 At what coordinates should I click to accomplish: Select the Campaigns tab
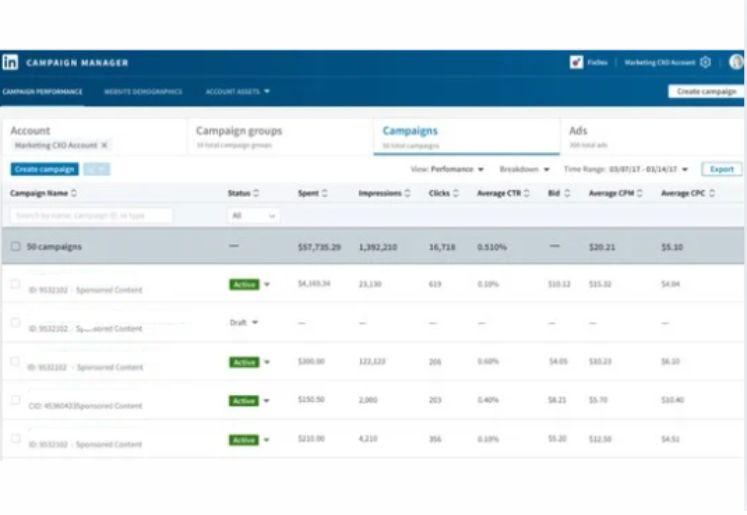(x=466, y=137)
